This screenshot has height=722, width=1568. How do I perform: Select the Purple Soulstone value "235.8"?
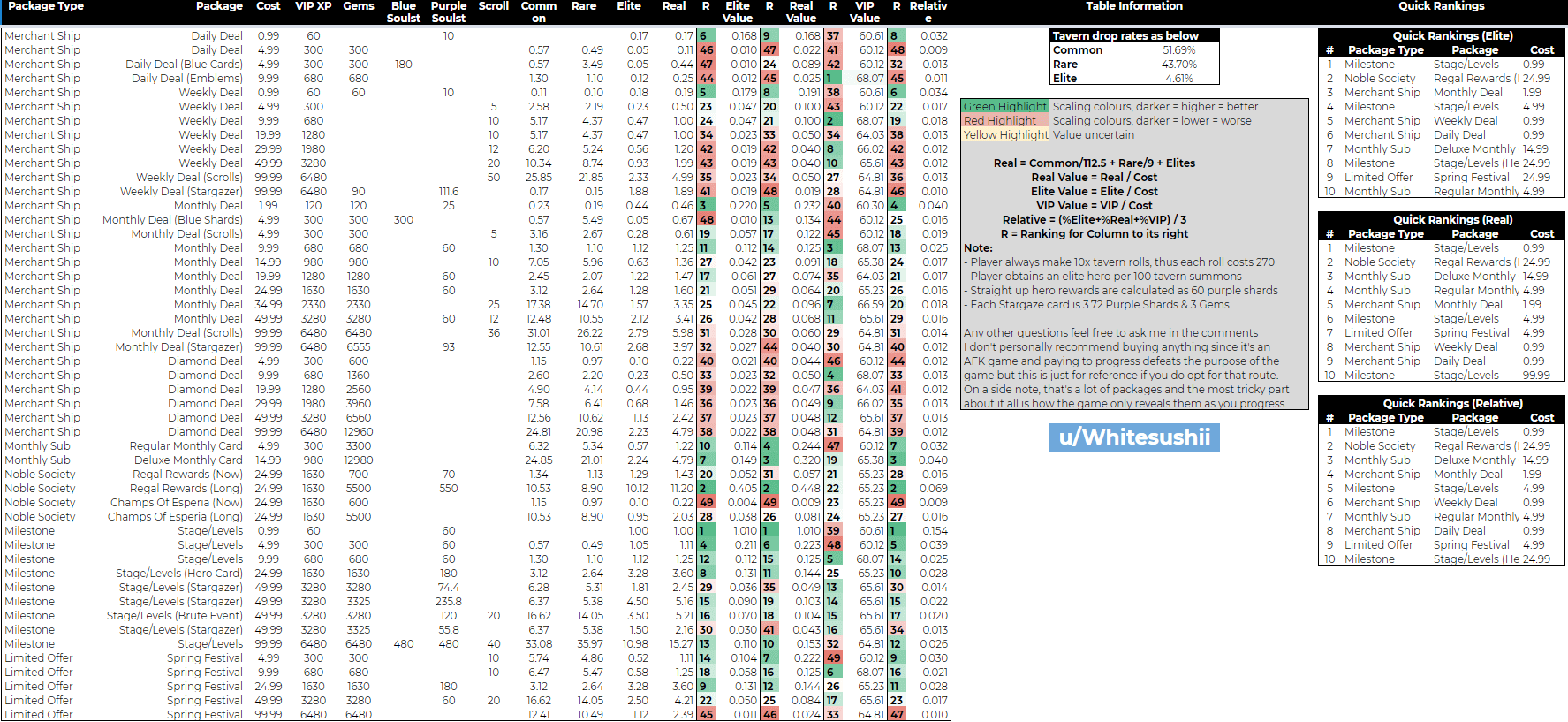coord(449,602)
